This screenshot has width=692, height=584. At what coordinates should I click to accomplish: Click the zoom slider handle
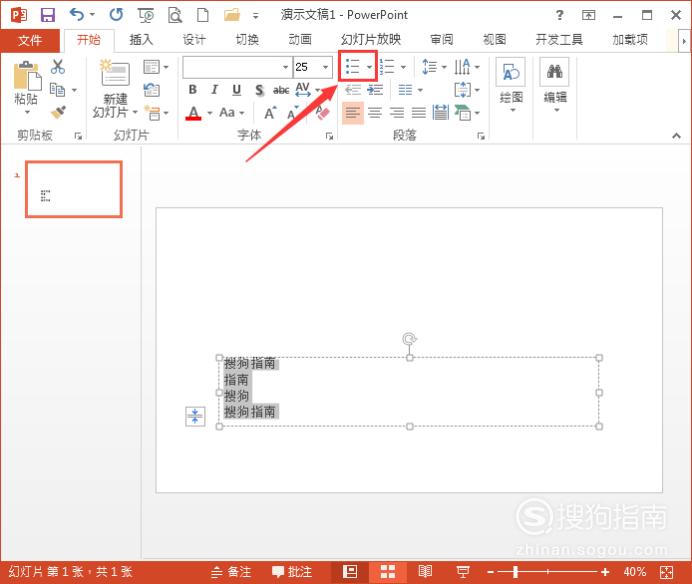[x=515, y=572]
